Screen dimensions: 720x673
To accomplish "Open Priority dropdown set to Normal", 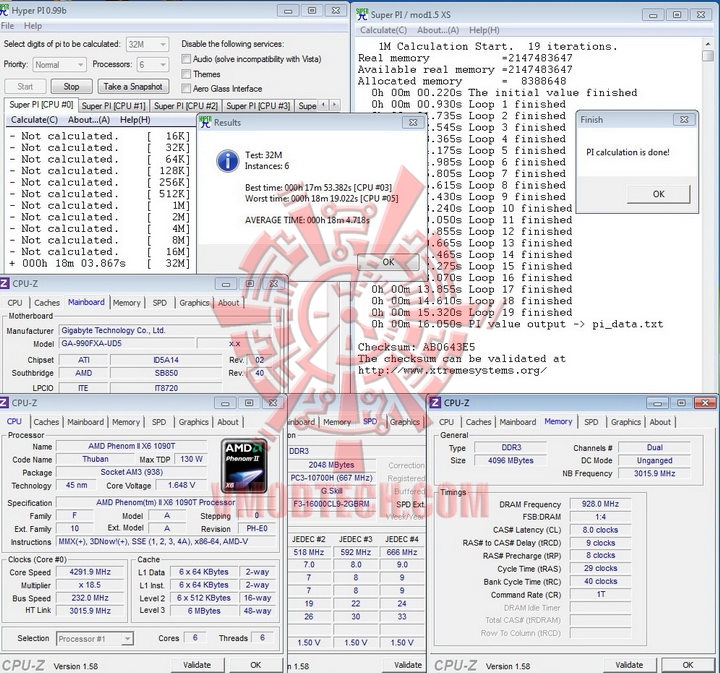I will [x=59, y=65].
